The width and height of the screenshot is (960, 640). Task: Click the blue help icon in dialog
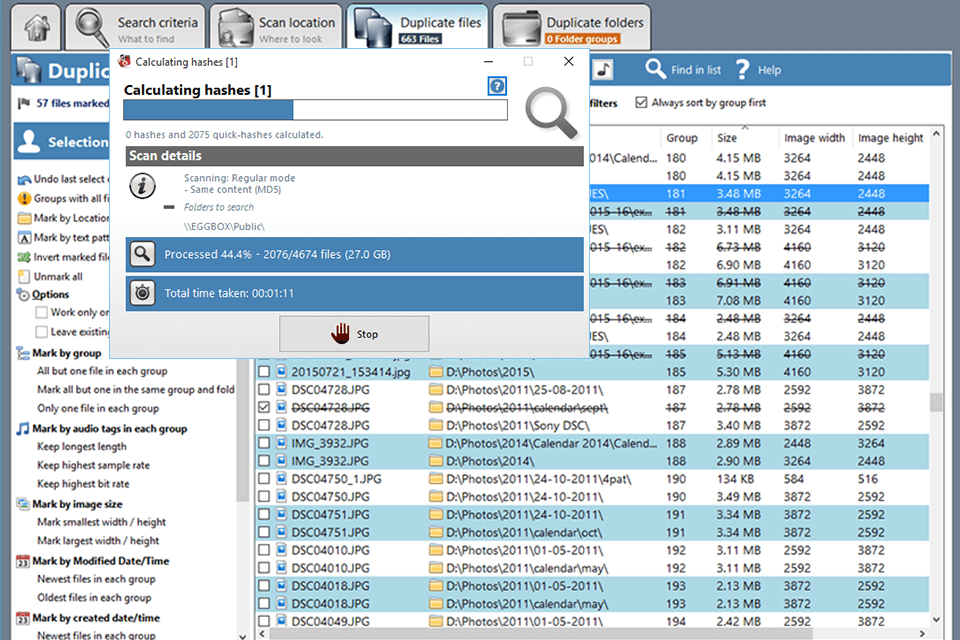pos(497,87)
